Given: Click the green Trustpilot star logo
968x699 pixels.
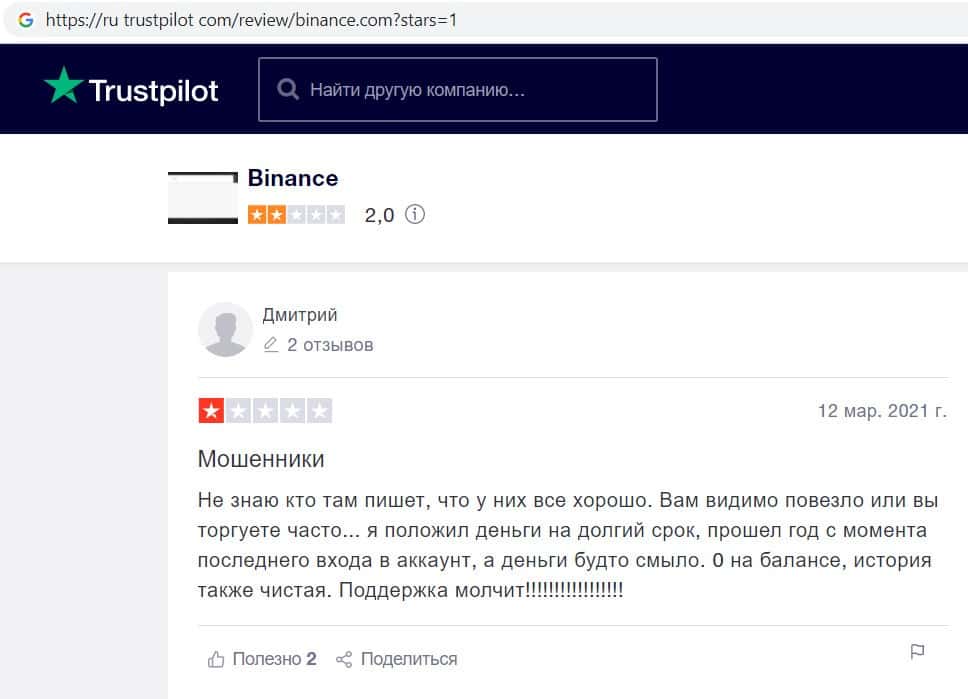Looking at the screenshot, I should pyautogui.click(x=62, y=87).
